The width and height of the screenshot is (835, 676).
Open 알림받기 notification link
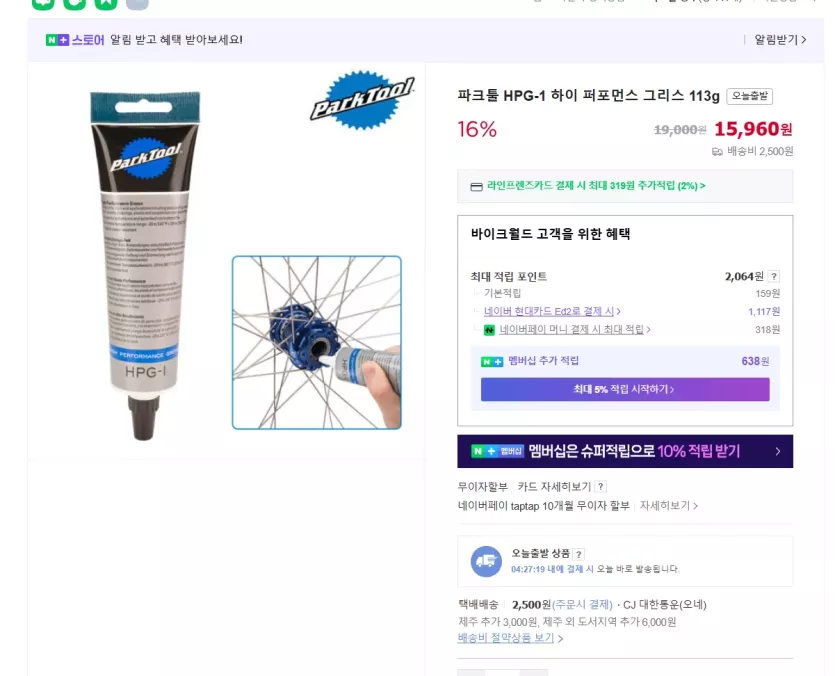tap(780, 39)
